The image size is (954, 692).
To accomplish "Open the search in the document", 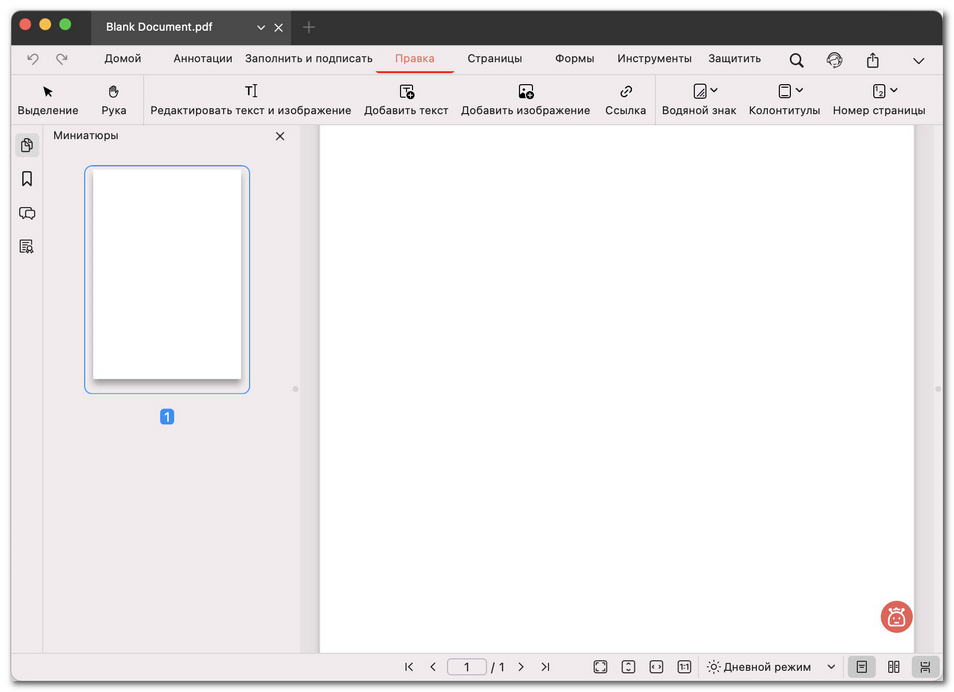I will (796, 59).
